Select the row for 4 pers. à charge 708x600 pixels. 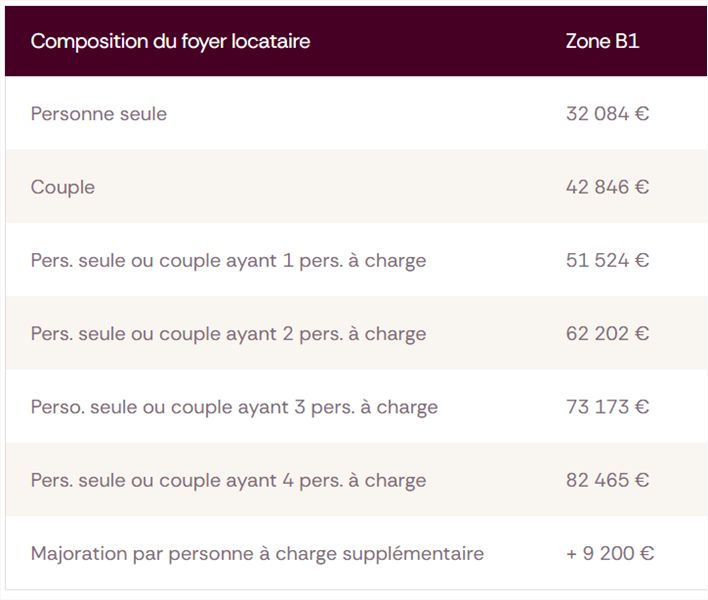coord(356,480)
